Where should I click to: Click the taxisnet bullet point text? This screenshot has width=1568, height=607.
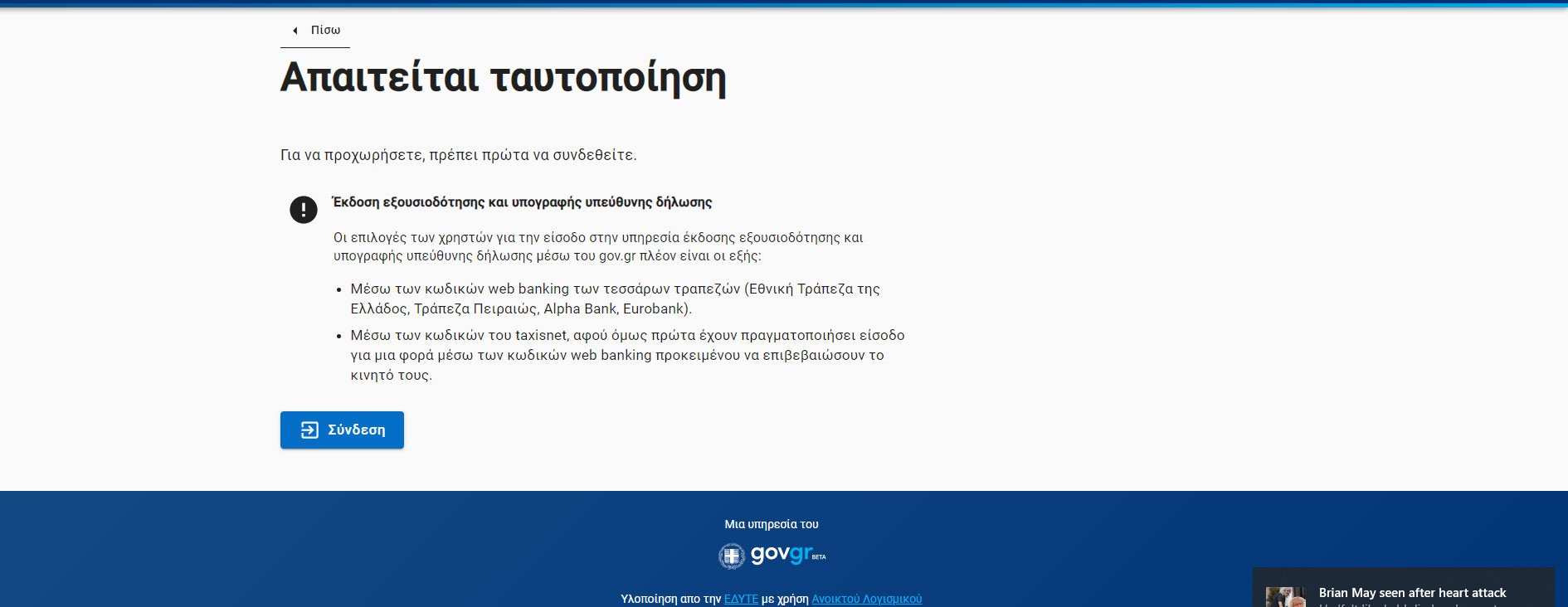626,355
